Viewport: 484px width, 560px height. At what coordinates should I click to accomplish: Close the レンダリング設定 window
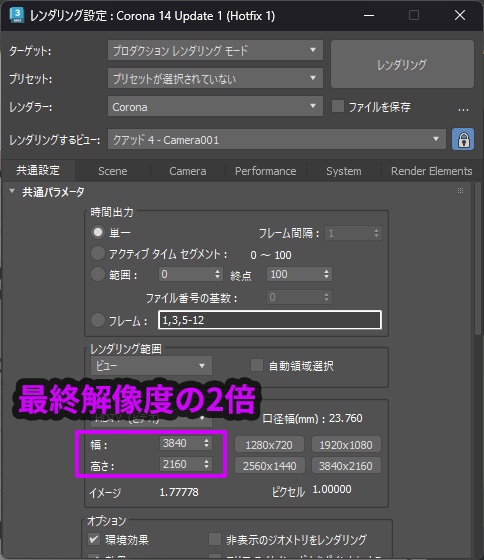pos(460,15)
